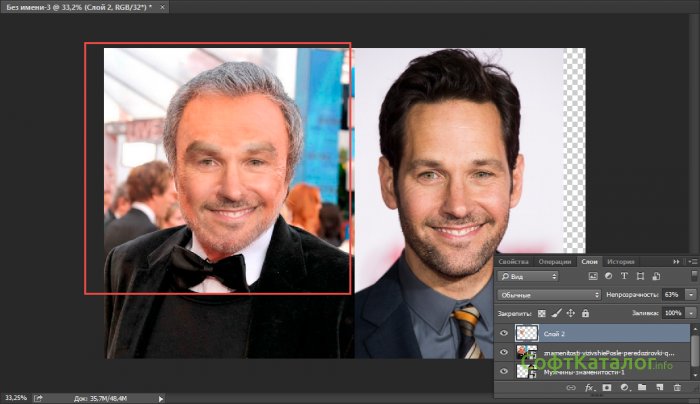Click the 33,25% zoom level field
The height and width of the screenshot is (404, 700).
17,395
